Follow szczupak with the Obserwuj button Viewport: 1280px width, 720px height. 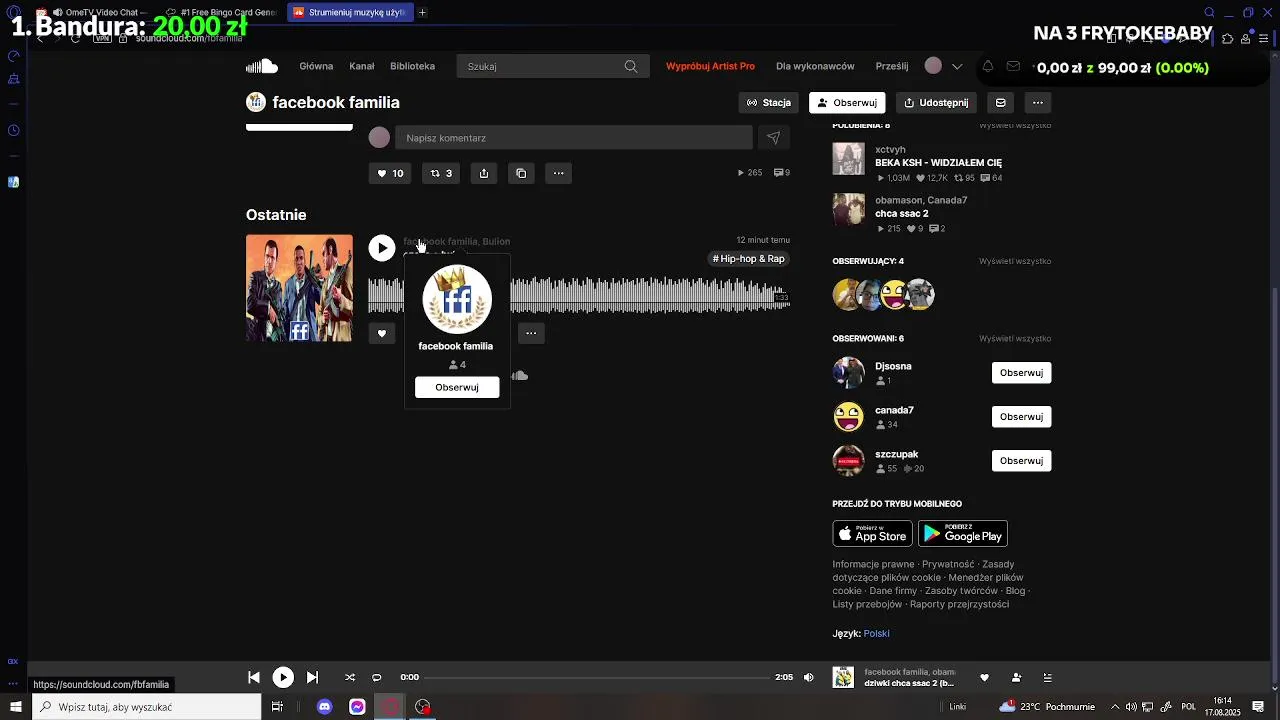click(1021, 461)
